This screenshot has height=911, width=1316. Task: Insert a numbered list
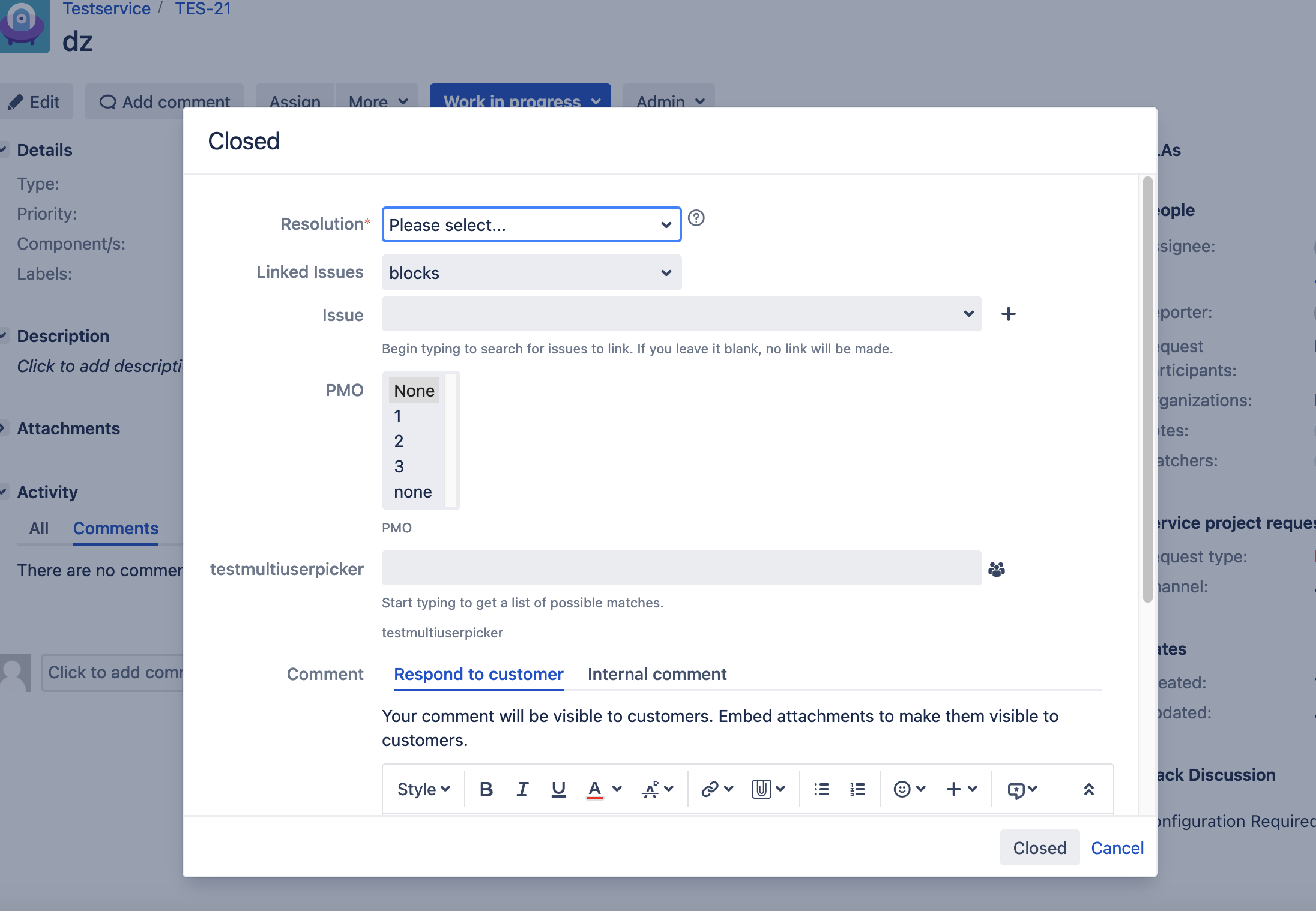(x=857, y=789)
